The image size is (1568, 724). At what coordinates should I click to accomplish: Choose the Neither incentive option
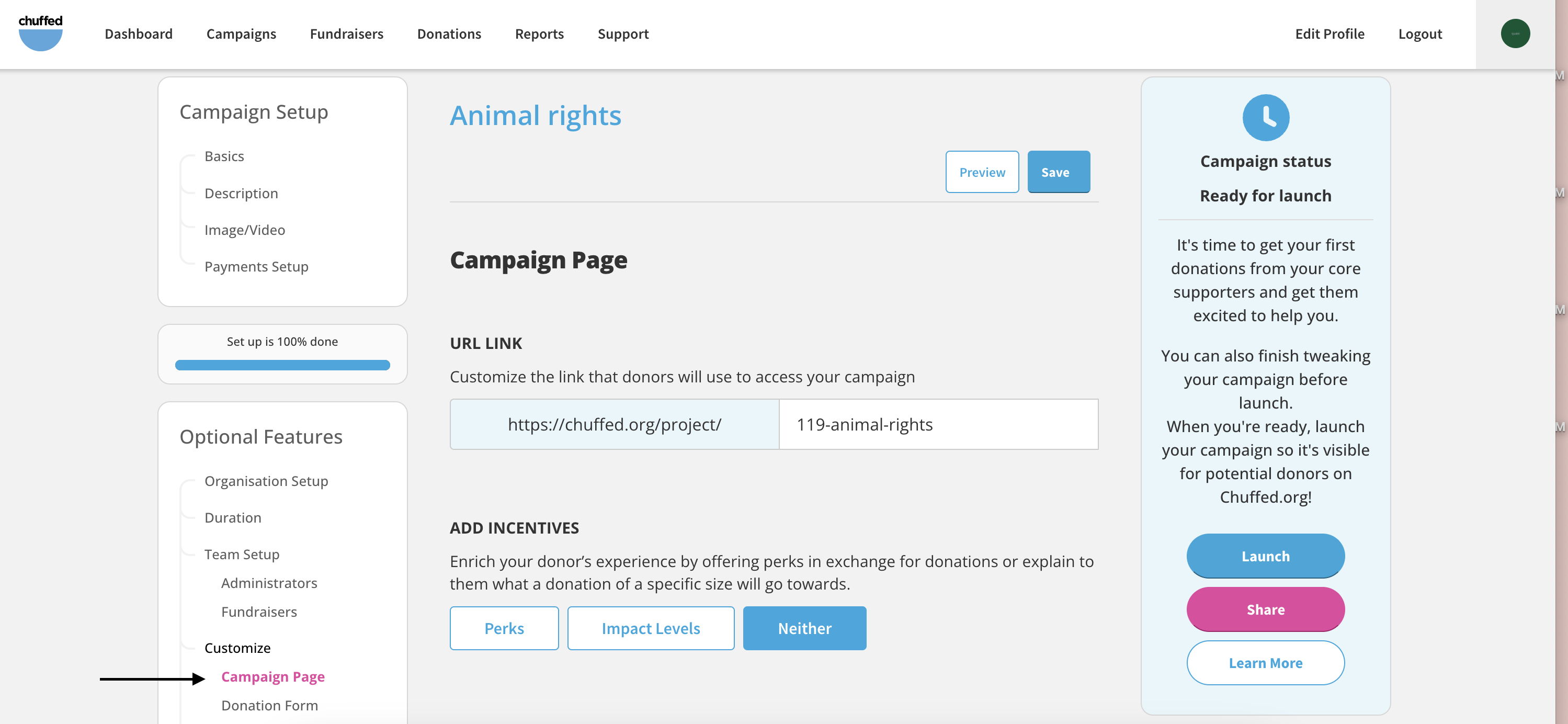click(x=804, y=628)
